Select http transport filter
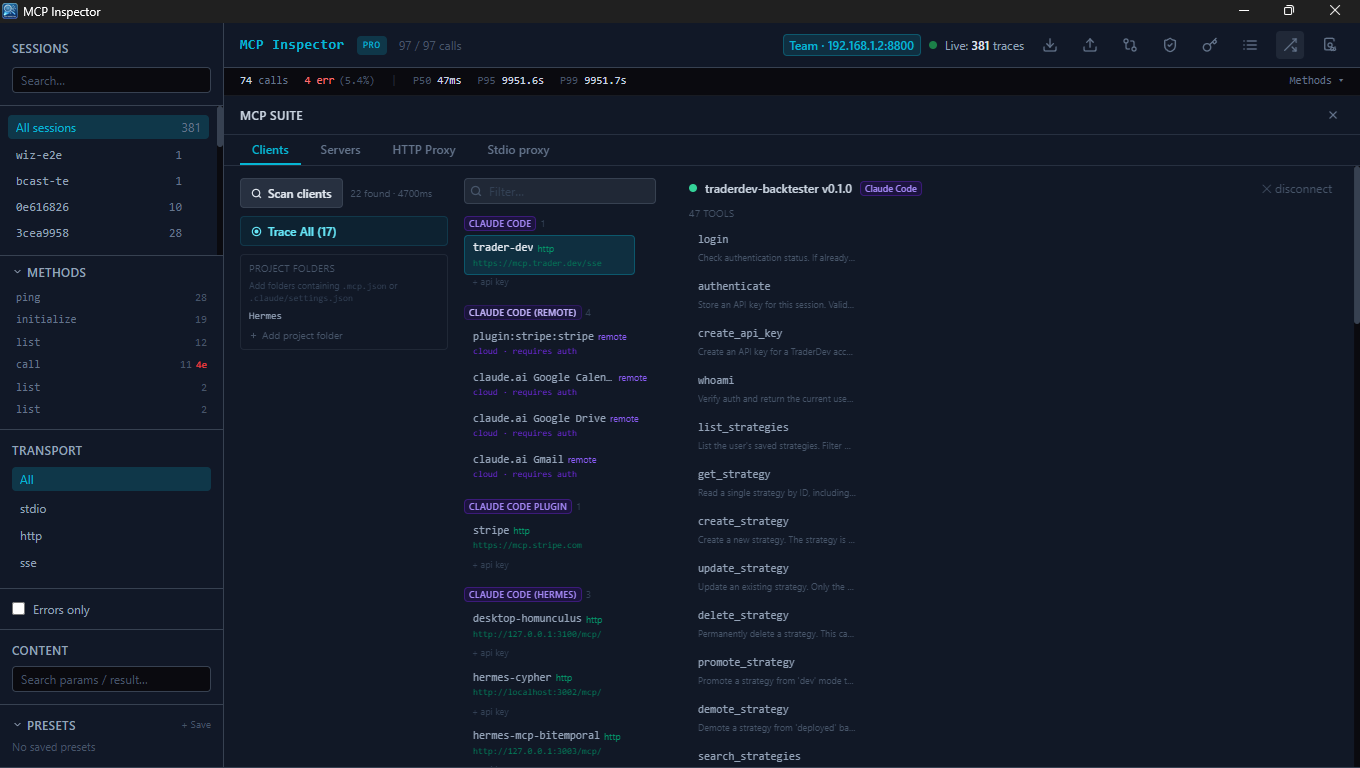 point(111,536)
